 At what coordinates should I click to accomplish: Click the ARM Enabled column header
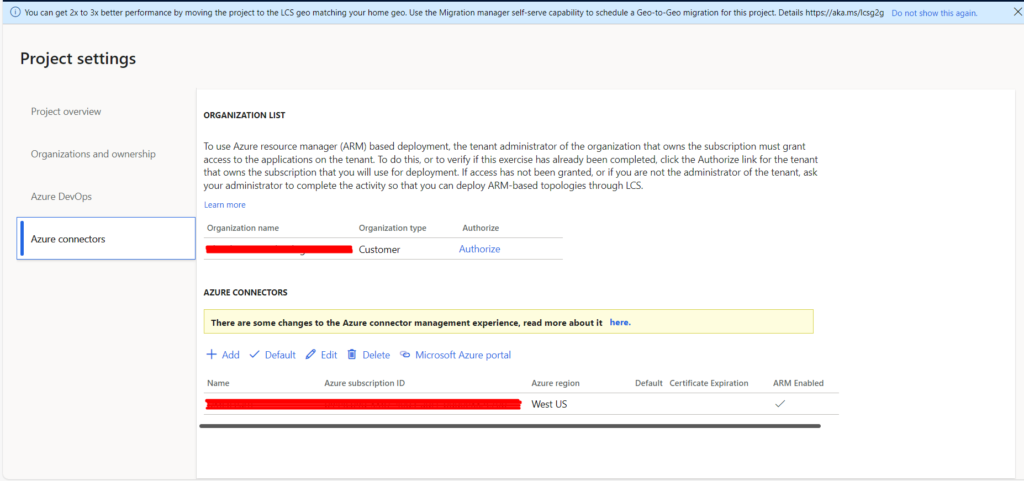tap(798, 383)
